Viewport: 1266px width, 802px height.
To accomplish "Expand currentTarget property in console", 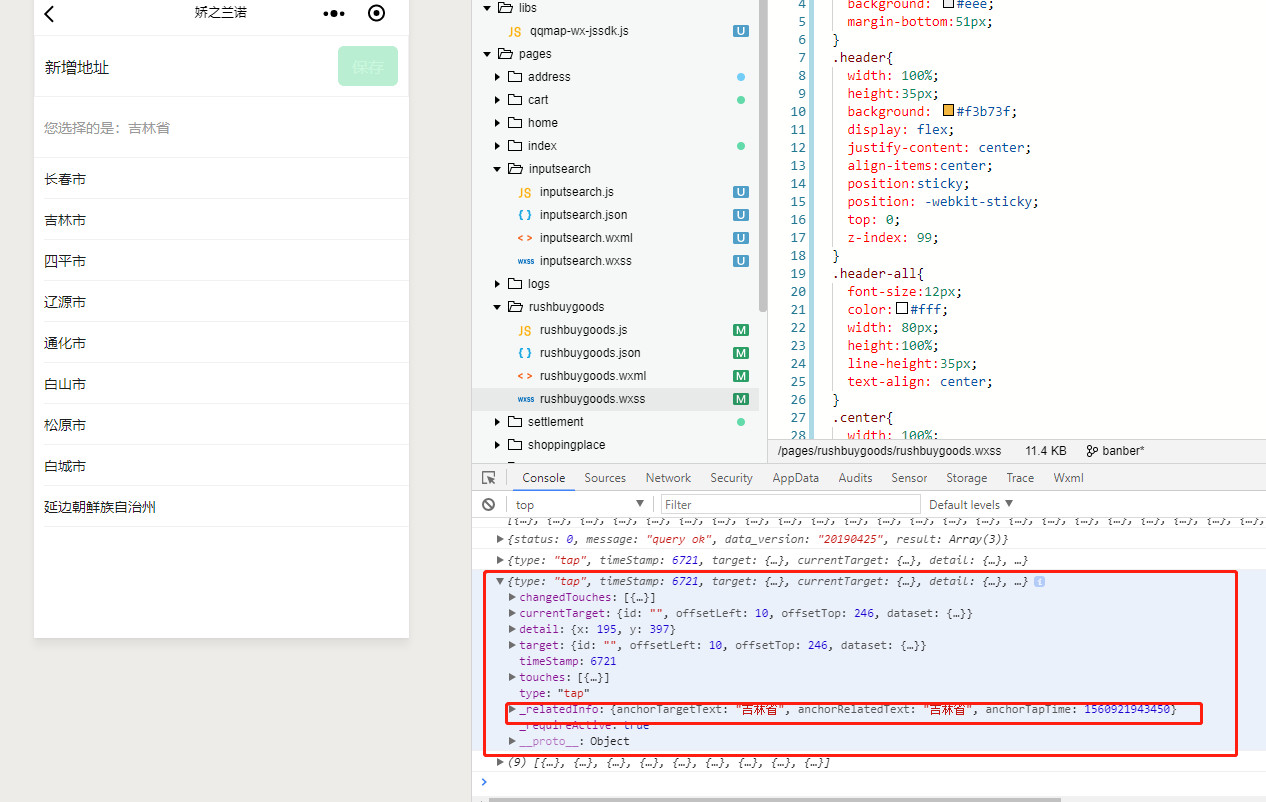I will click(x=512, y=613).
